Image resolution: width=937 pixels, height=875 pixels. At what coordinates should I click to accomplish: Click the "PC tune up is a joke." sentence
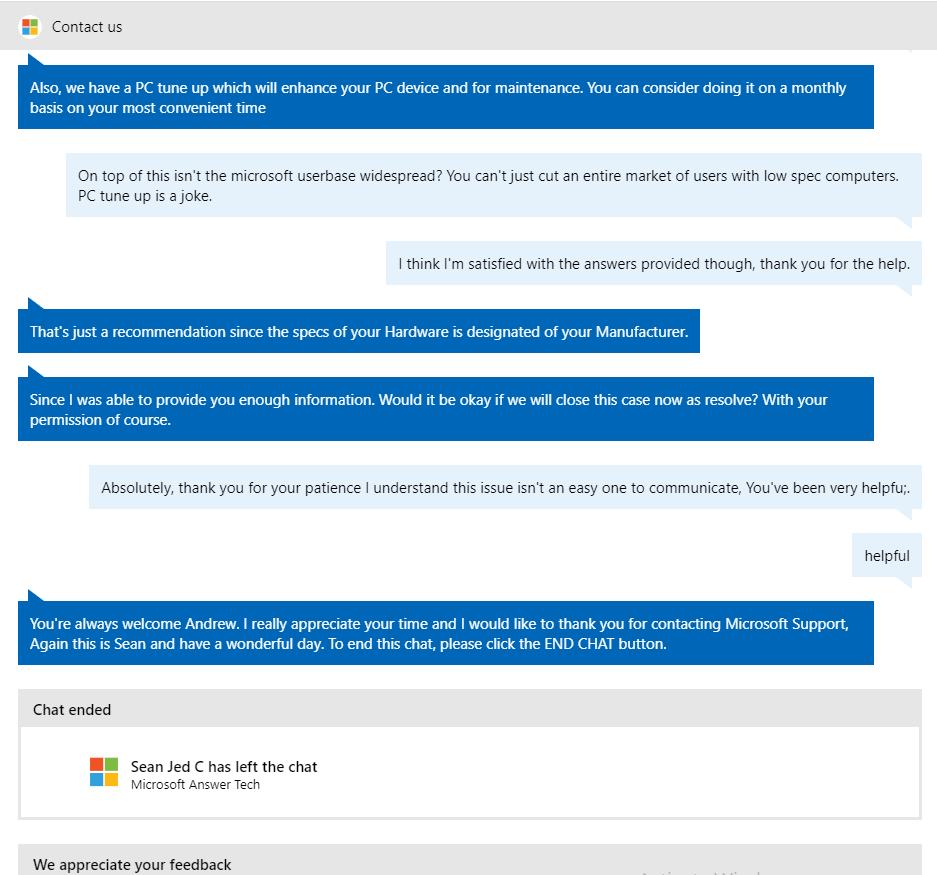coord(145,196)
